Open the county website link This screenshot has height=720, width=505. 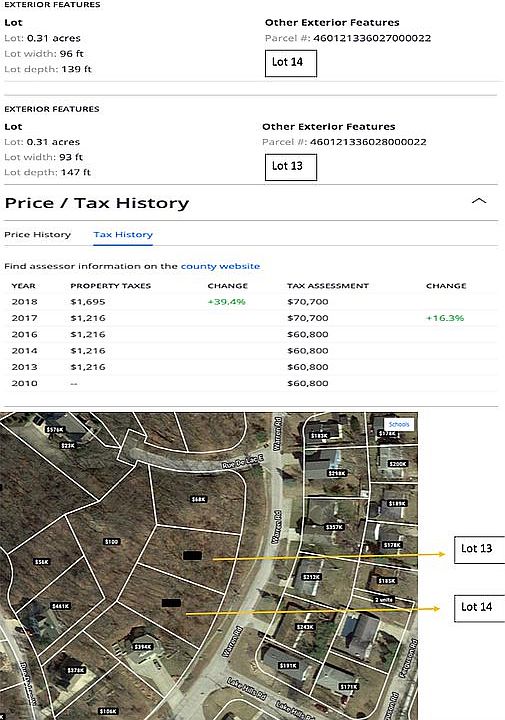pyautogui.click(x=220, y=266)
